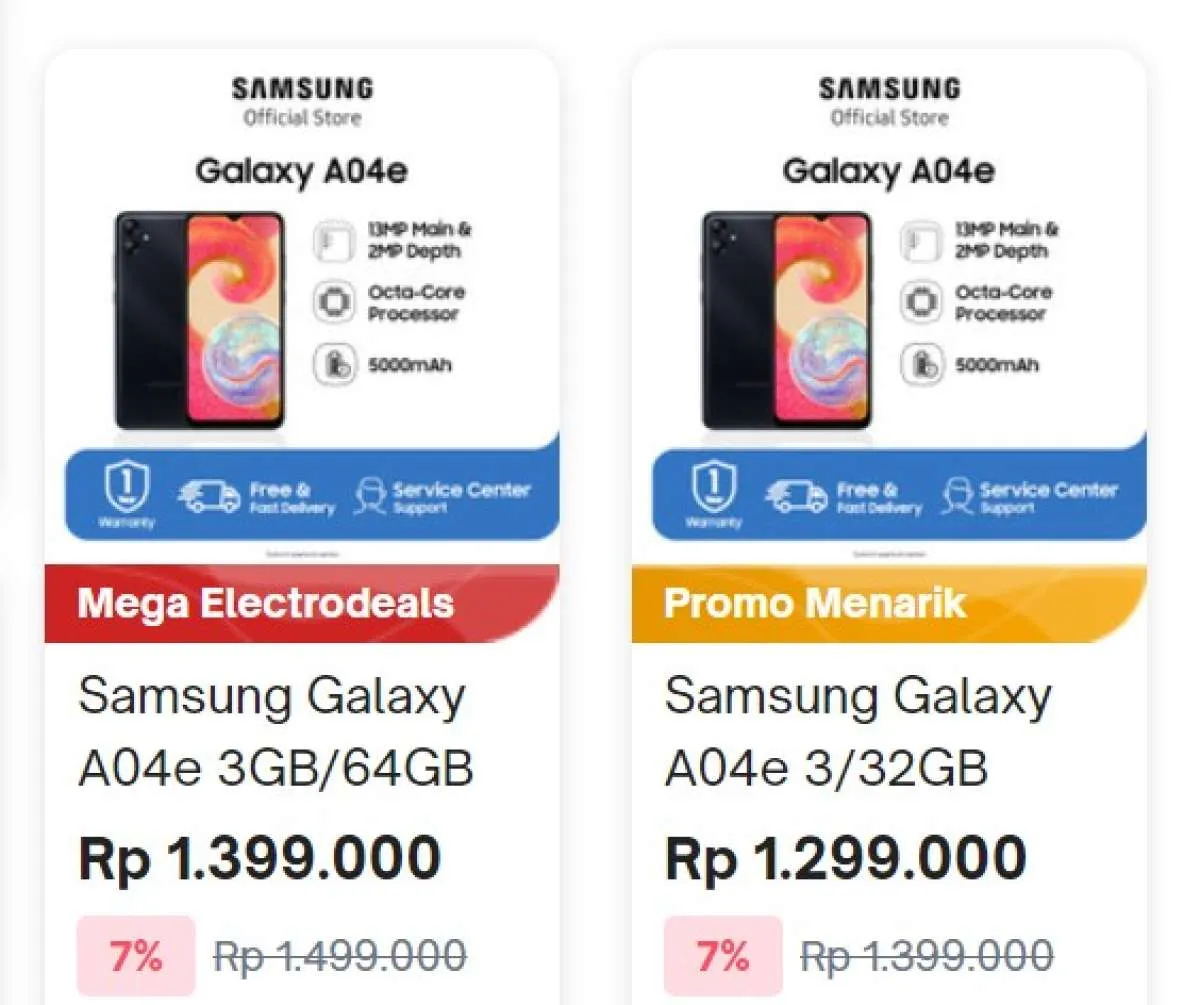This screenshot has width=1200, height=1005.
Task: Click the phone image above the Mega Electrodeals banner
Action: pos(200,320)
